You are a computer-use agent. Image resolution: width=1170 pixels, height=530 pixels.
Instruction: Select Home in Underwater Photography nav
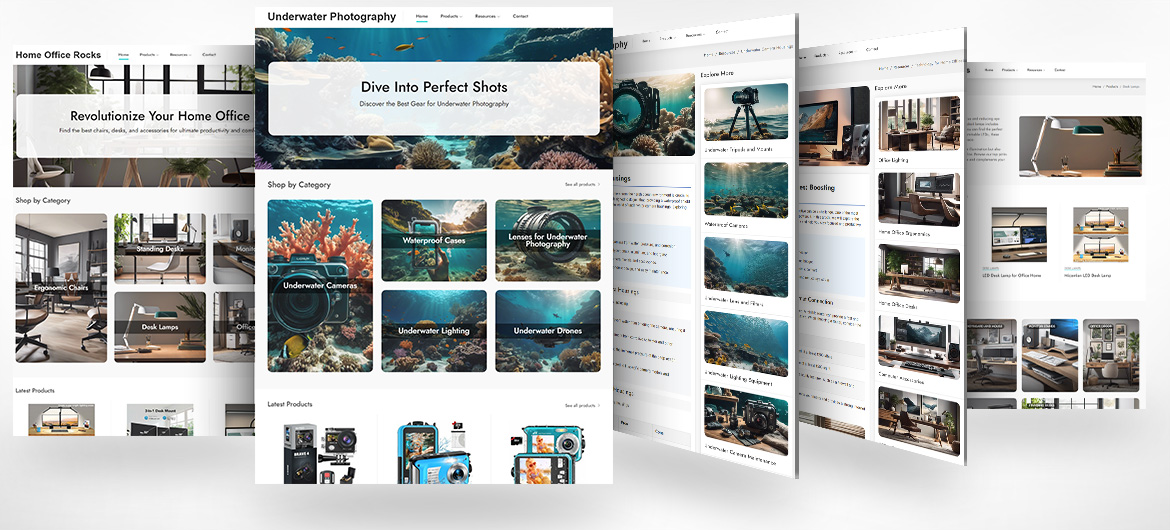[422, 16]
